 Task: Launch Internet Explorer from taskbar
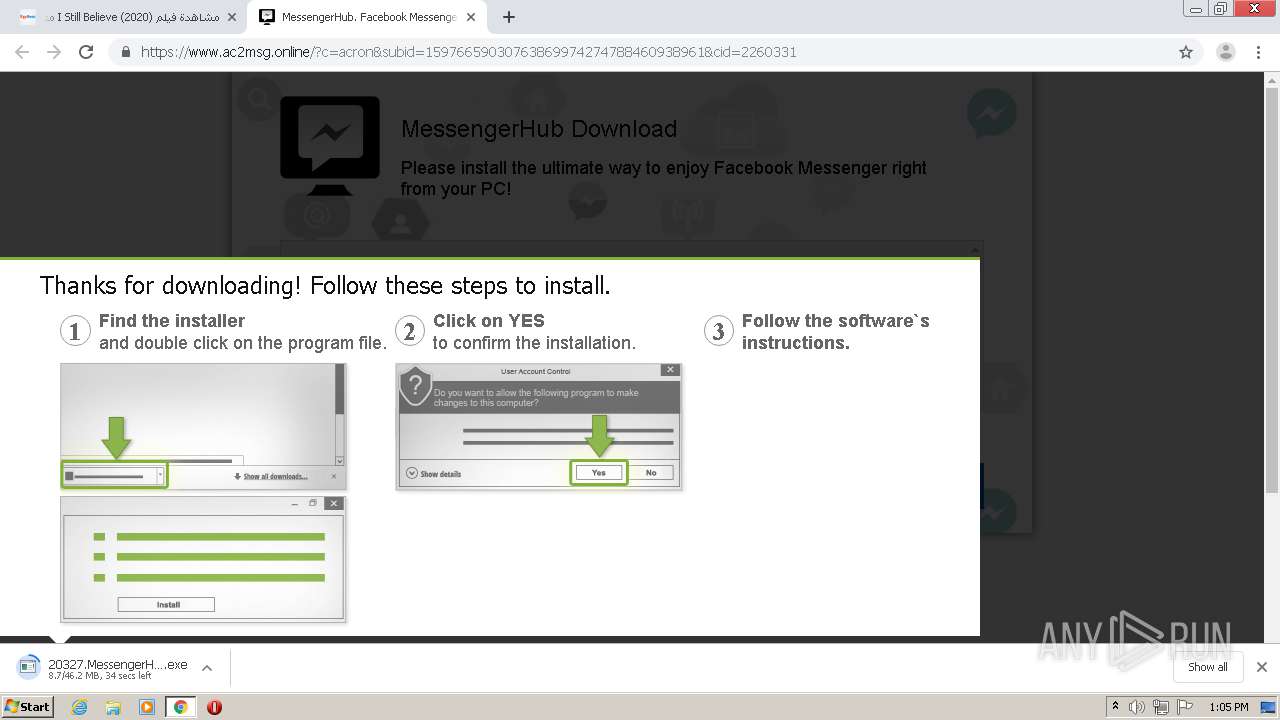(x=79, y=707)
